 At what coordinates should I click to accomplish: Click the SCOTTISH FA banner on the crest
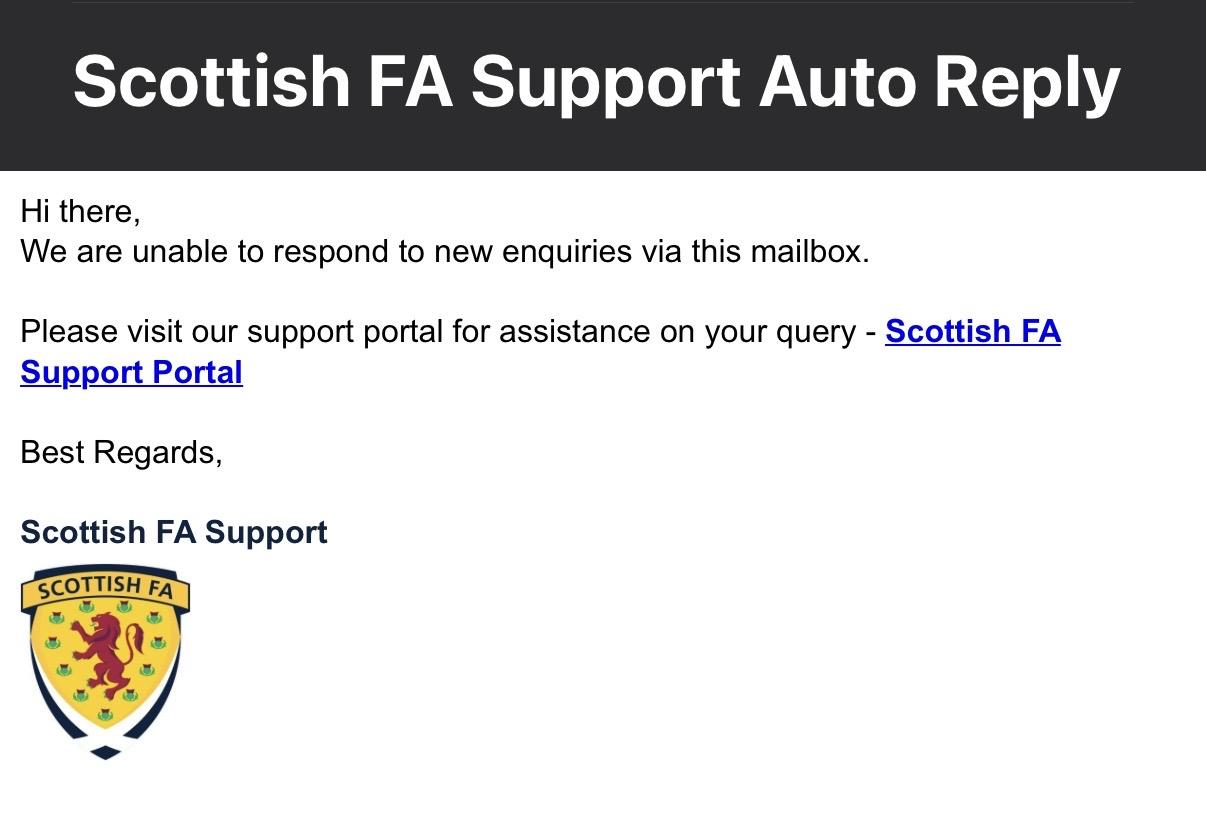pyautogui.click(x=105, y=587)
